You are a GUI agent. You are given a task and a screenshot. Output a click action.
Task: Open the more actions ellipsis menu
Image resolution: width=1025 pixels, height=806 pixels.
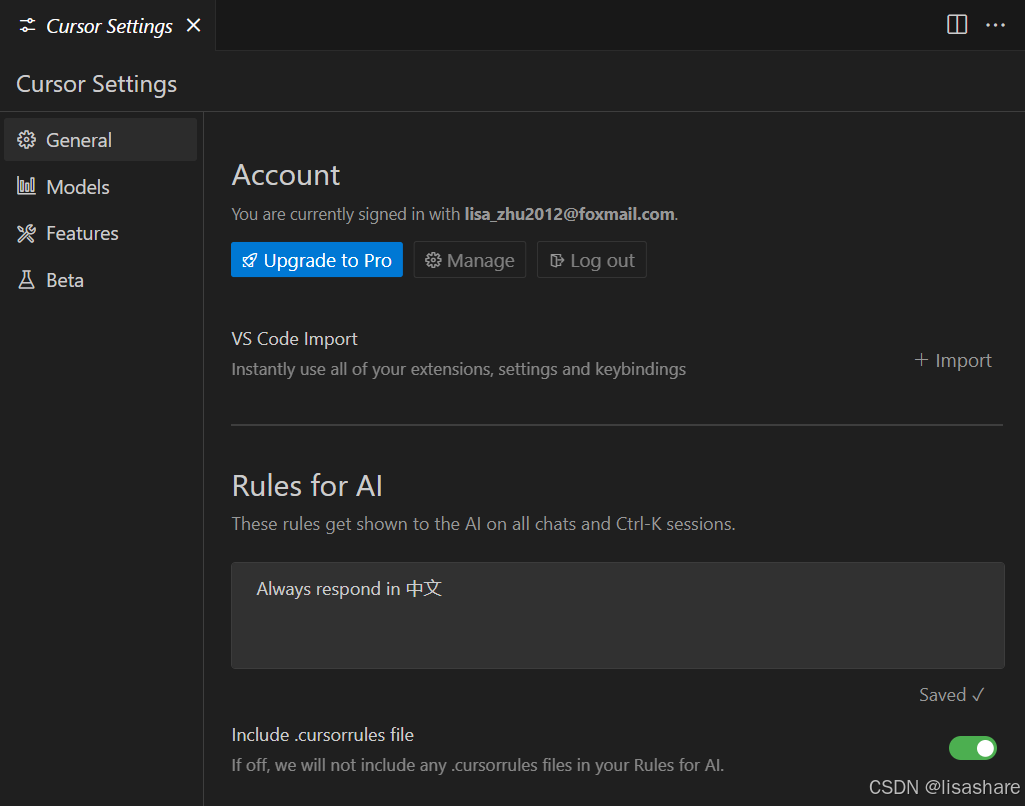tap(995, 25)
